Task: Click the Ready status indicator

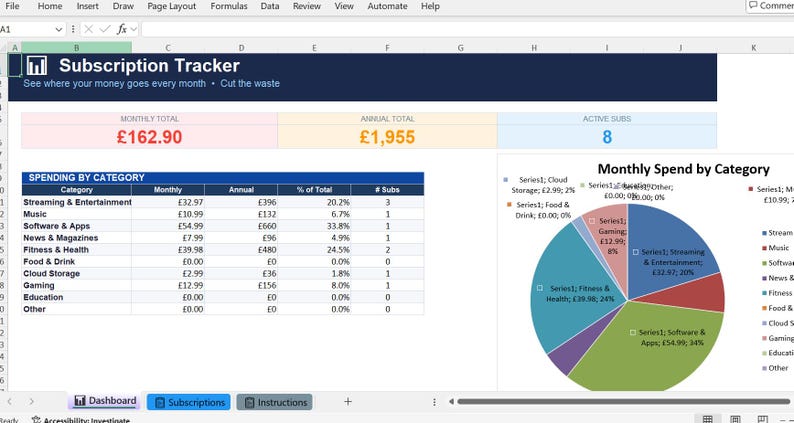Action: pos(9,420)
